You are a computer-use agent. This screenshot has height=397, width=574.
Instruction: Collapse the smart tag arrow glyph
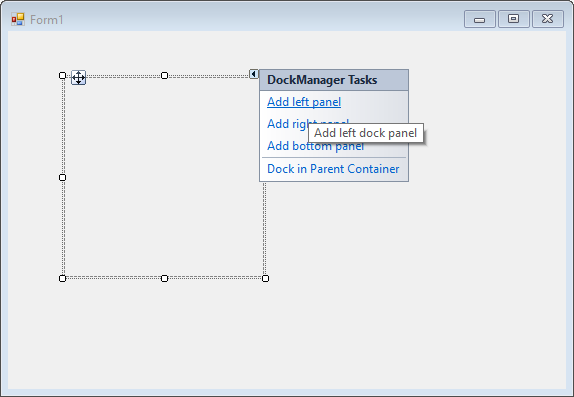coord(254,74)
